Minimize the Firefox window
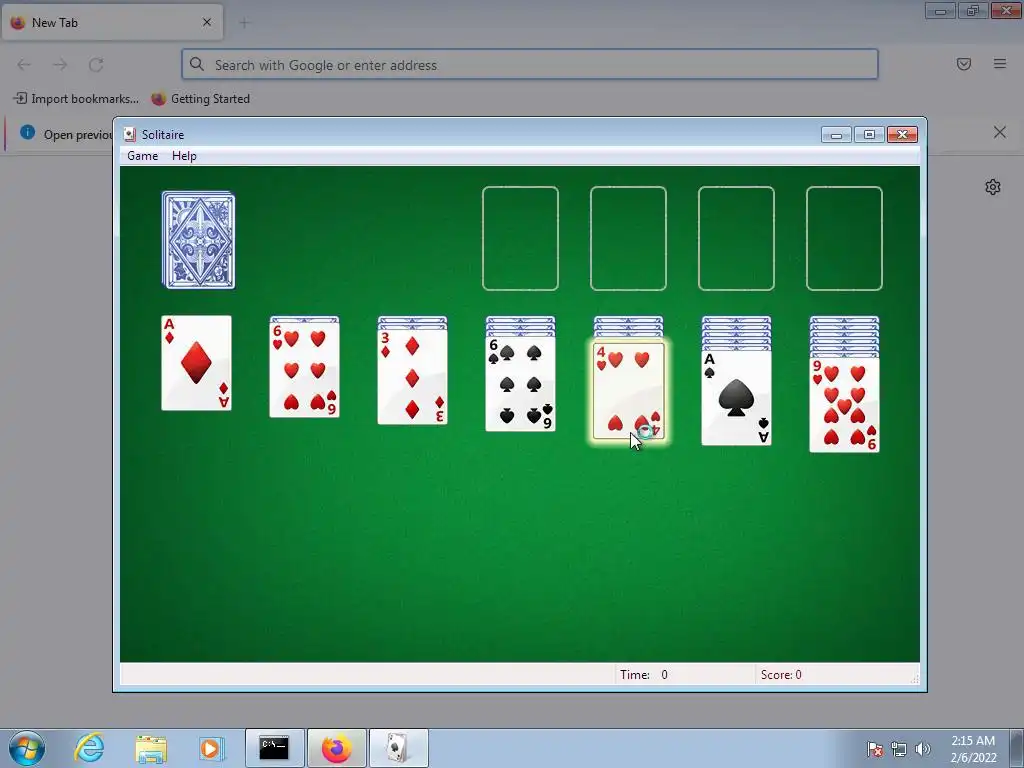 (x=940, y=10)
